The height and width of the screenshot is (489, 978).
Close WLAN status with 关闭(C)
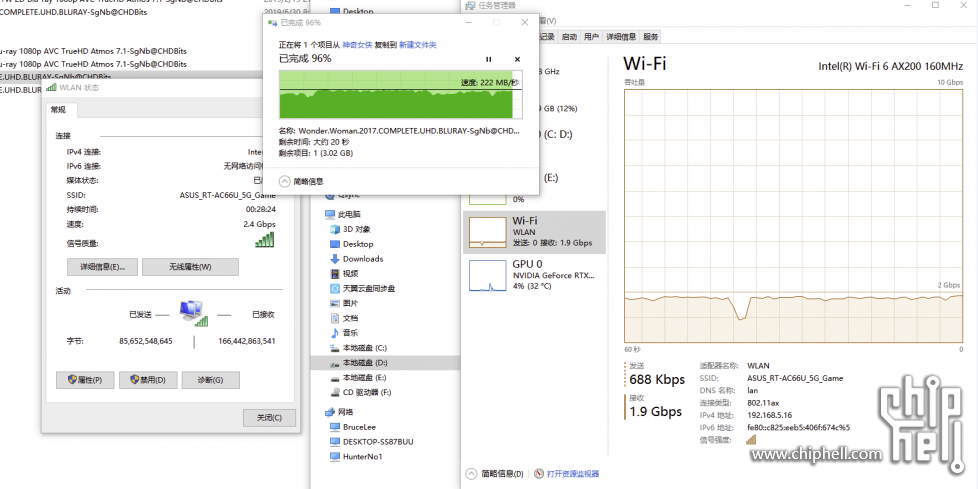[269, 418]
